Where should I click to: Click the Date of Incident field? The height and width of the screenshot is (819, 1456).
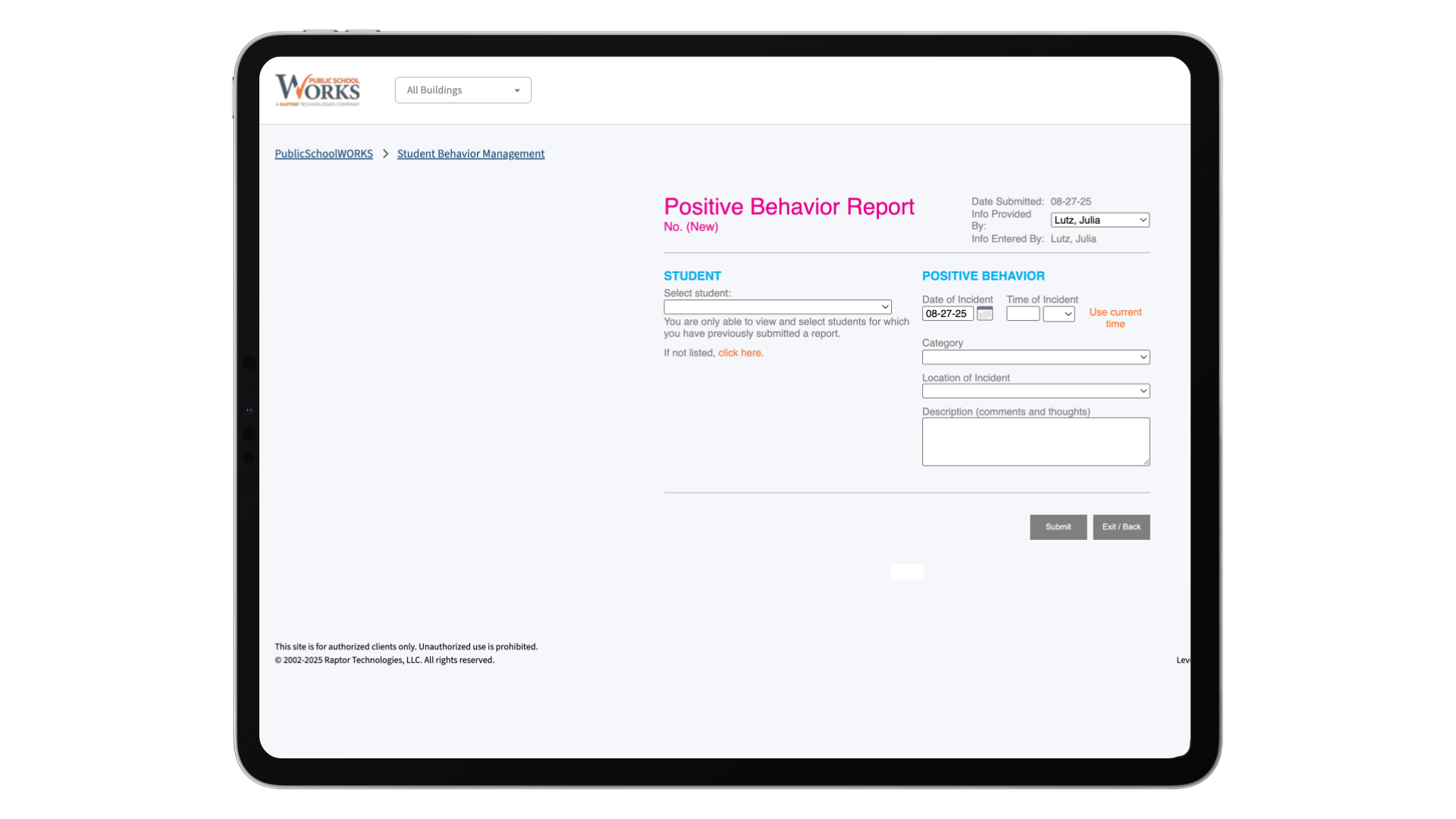[x=946, y=313]
